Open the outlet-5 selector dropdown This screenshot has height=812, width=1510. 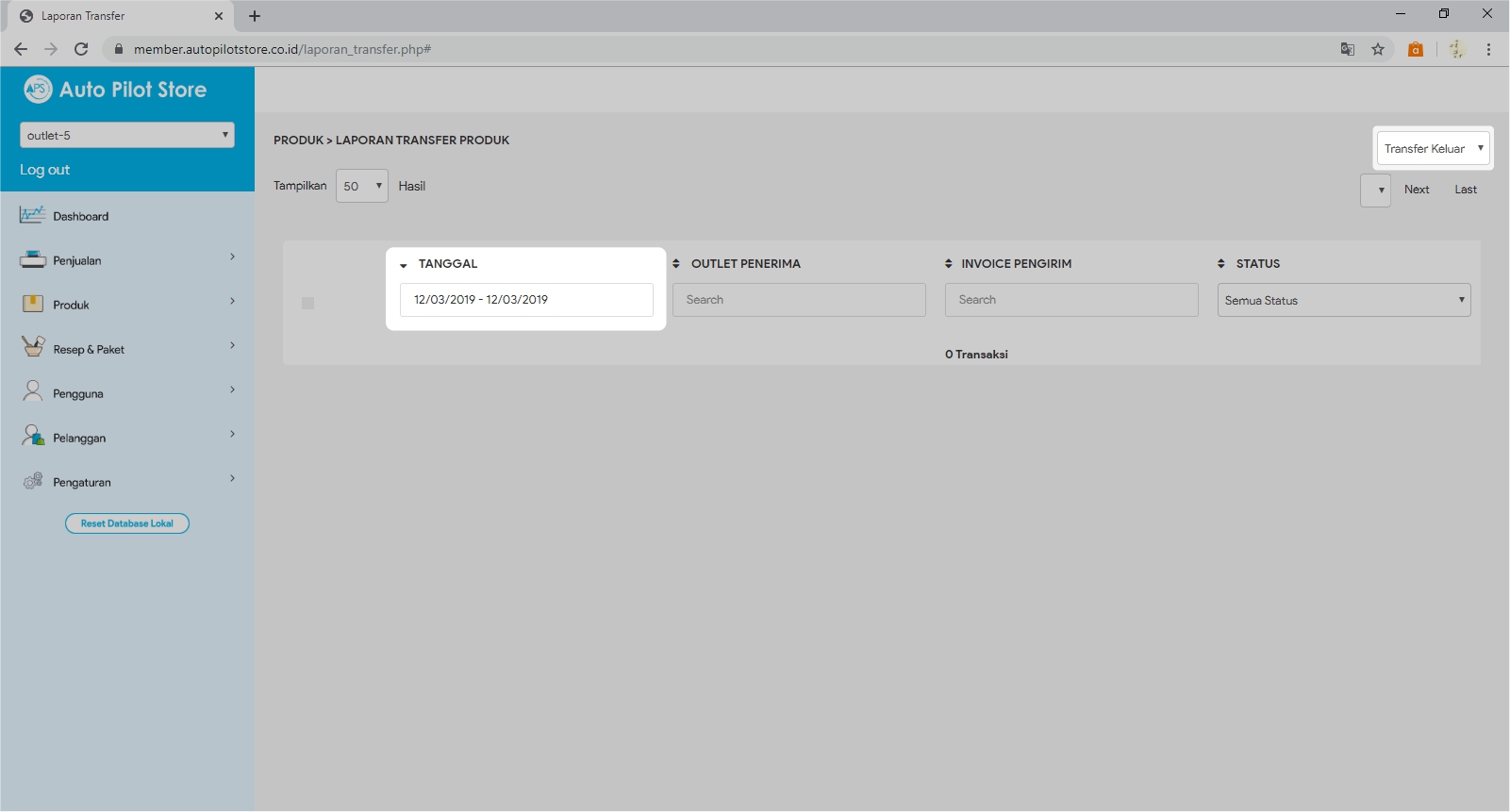127,135
